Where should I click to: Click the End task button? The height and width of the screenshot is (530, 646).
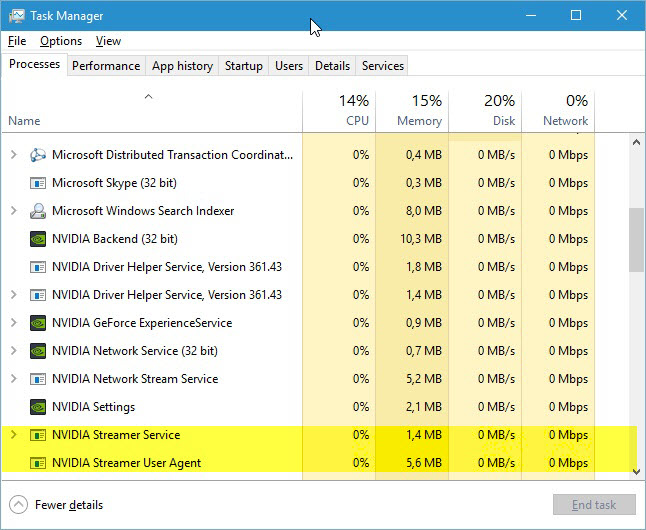[x=594, y=505]
